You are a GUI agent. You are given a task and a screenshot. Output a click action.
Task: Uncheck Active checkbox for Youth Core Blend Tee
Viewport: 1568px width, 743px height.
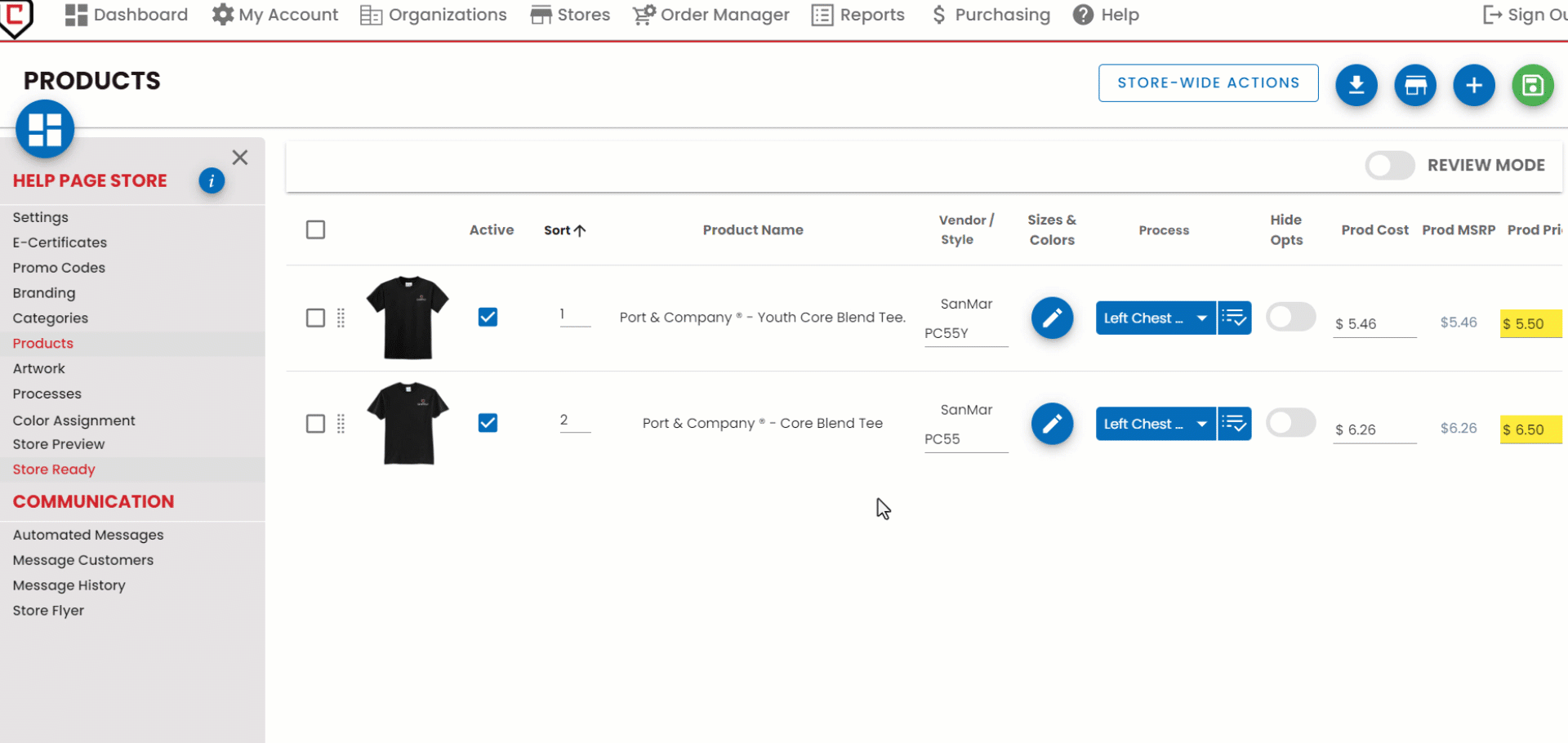(488, 317)
